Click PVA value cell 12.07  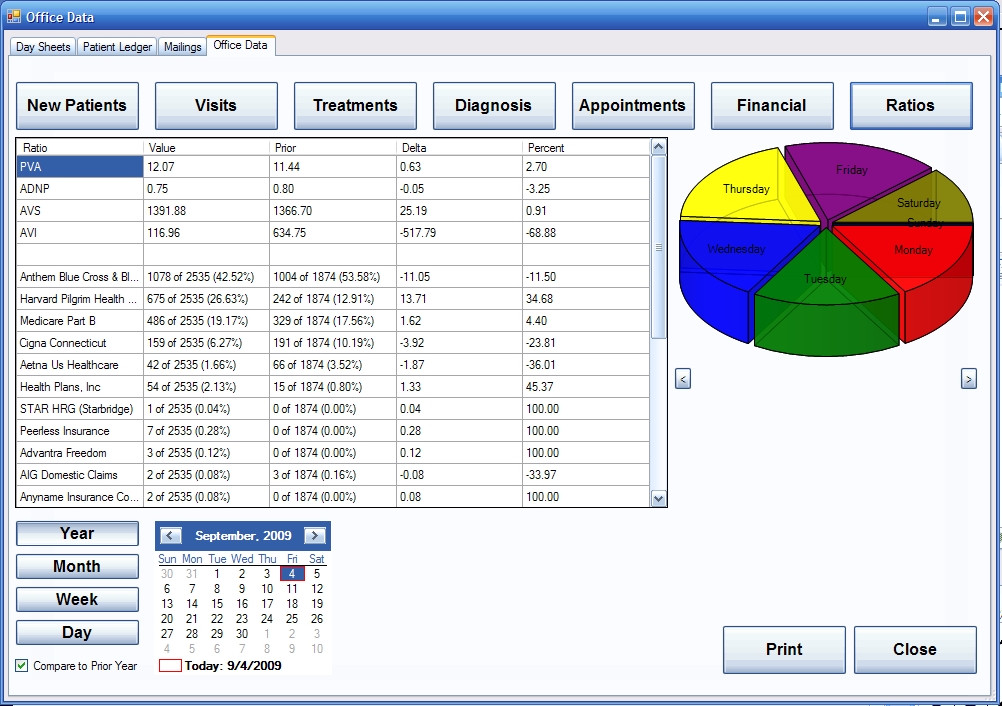point(206,167)
